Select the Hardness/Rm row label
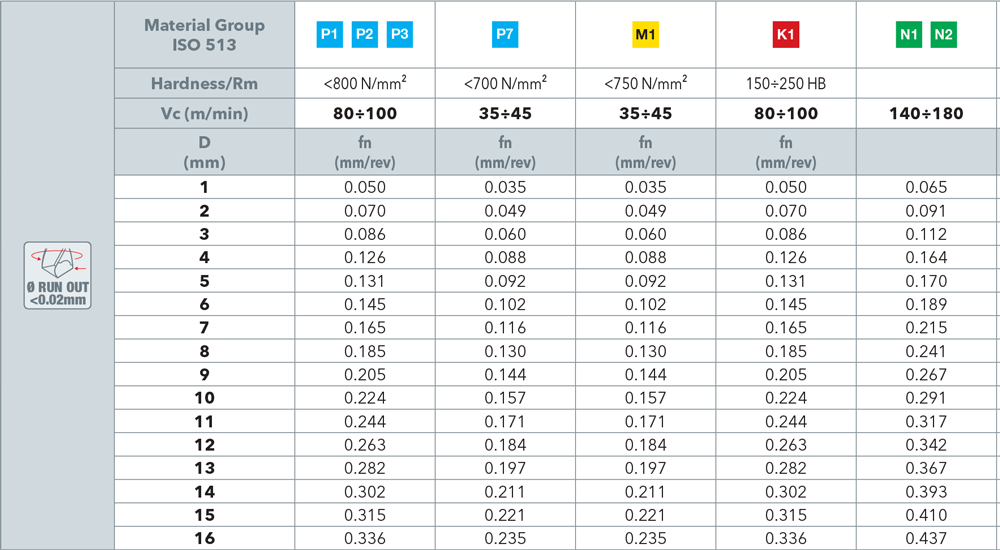1000x550 pixels. (205, 84)
